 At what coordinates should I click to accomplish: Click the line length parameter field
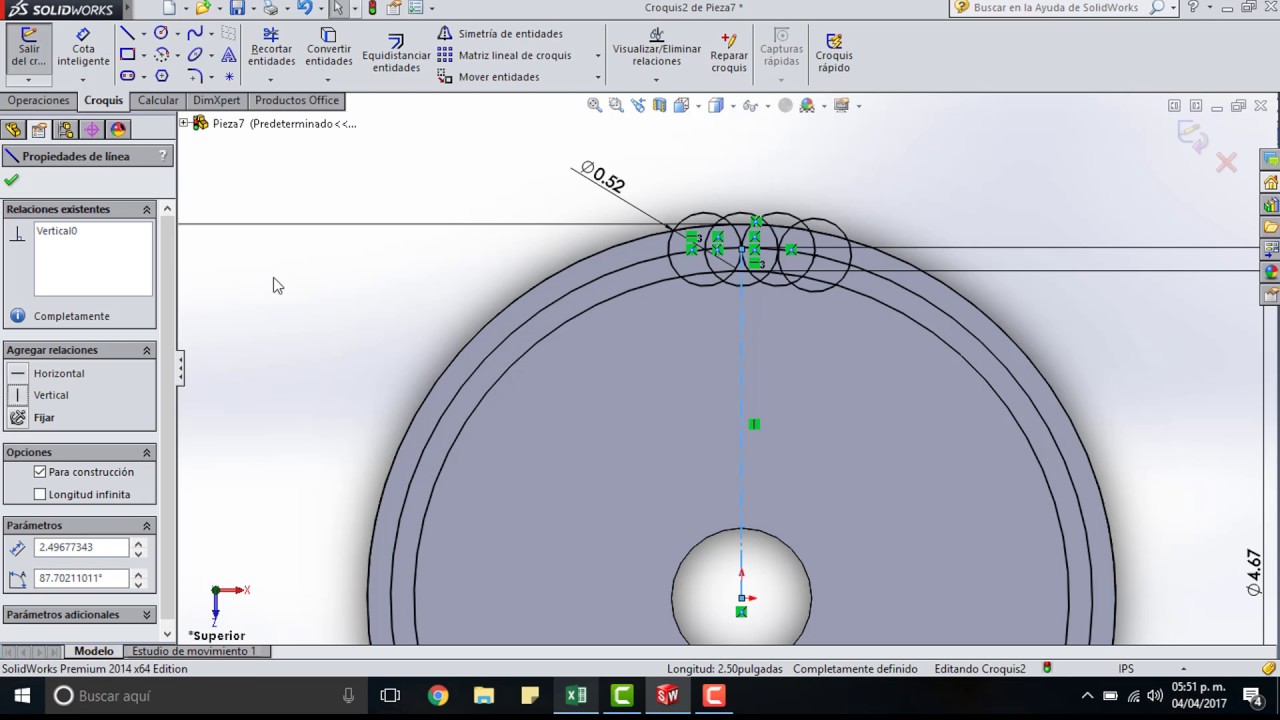pyautogui.click(x=82, y=547)
